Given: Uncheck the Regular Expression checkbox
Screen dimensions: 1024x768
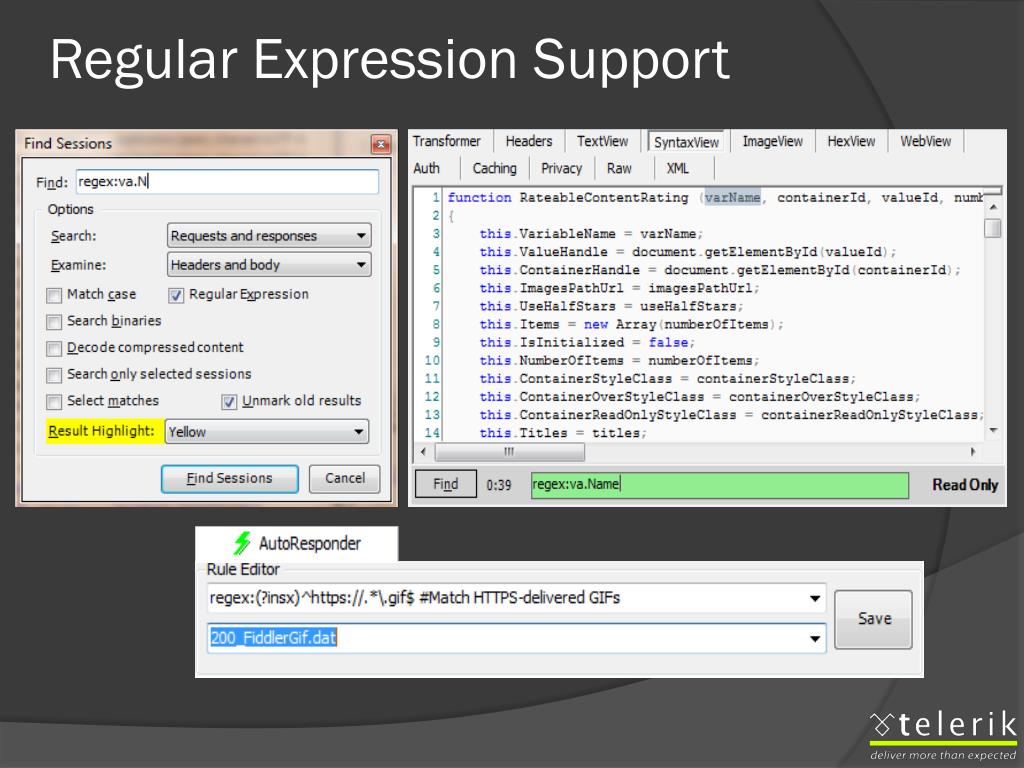Looking at the screenshot, I should click(x=176, y=295).
